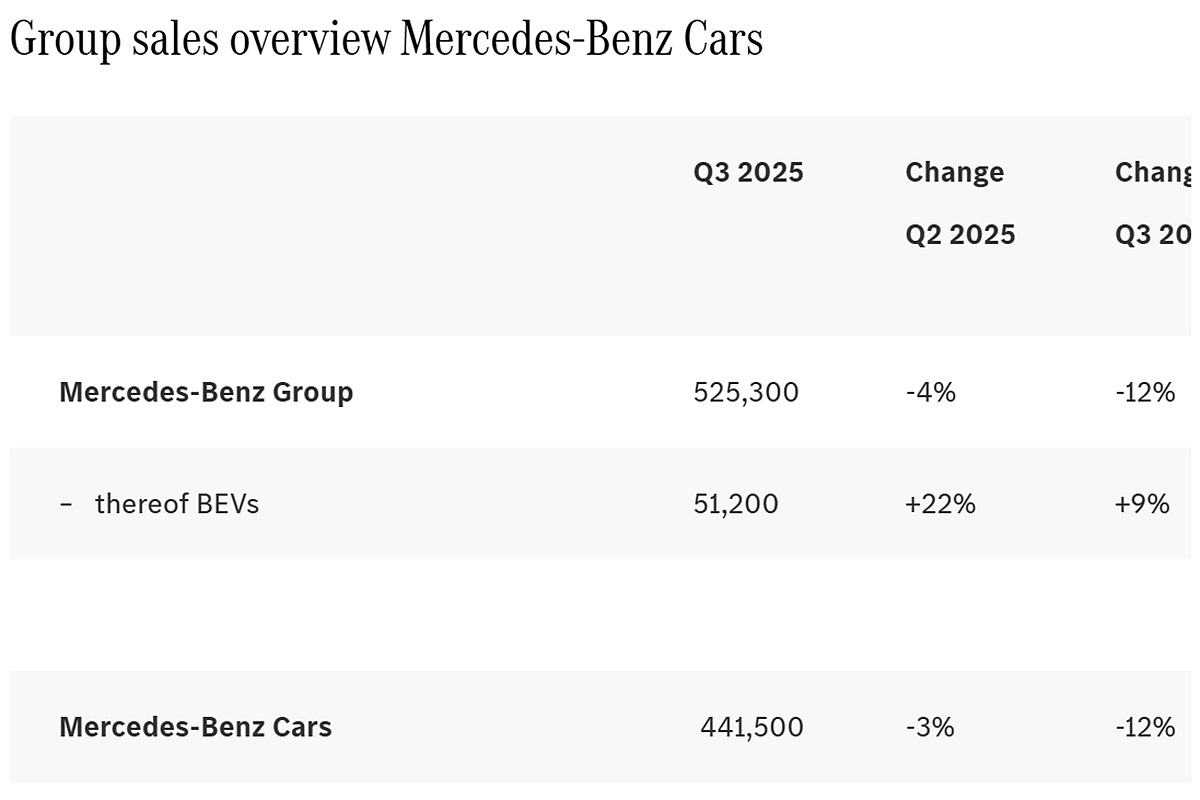Image resolution: width=1200 pixels, height=800 pixels.
Task: Click the 'Group sales overview Mercedes-Benz Cars' heading
Action: coord(386,40)
